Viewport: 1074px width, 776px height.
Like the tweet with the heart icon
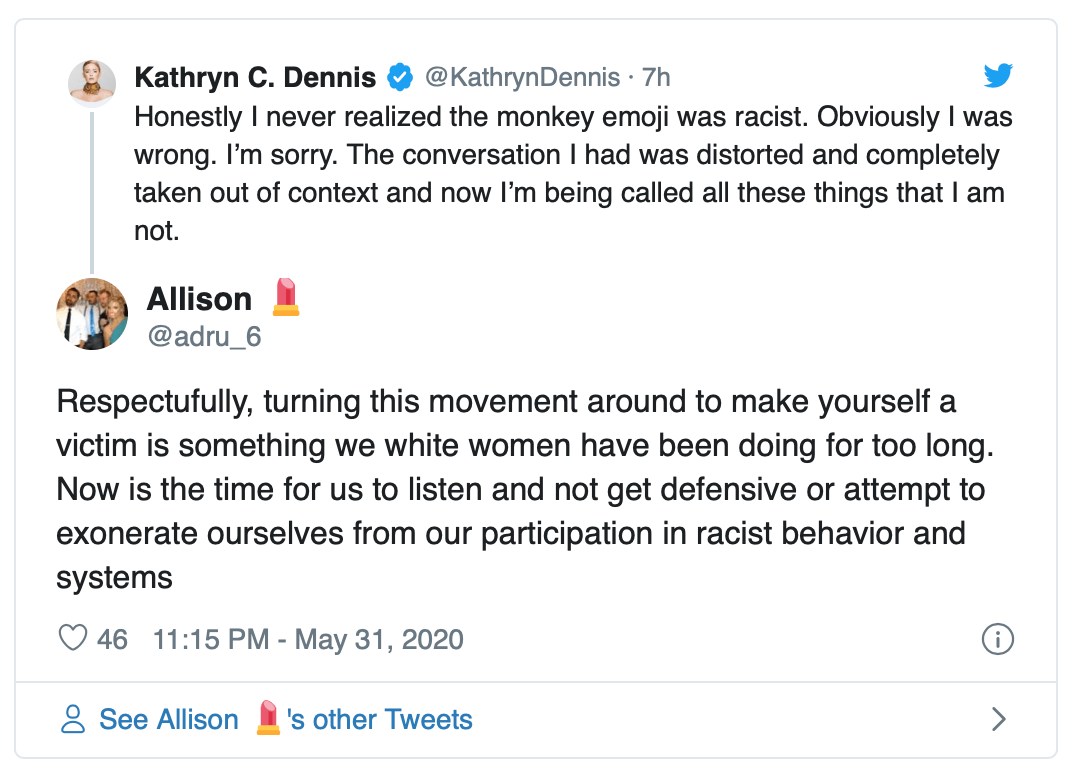73,639
